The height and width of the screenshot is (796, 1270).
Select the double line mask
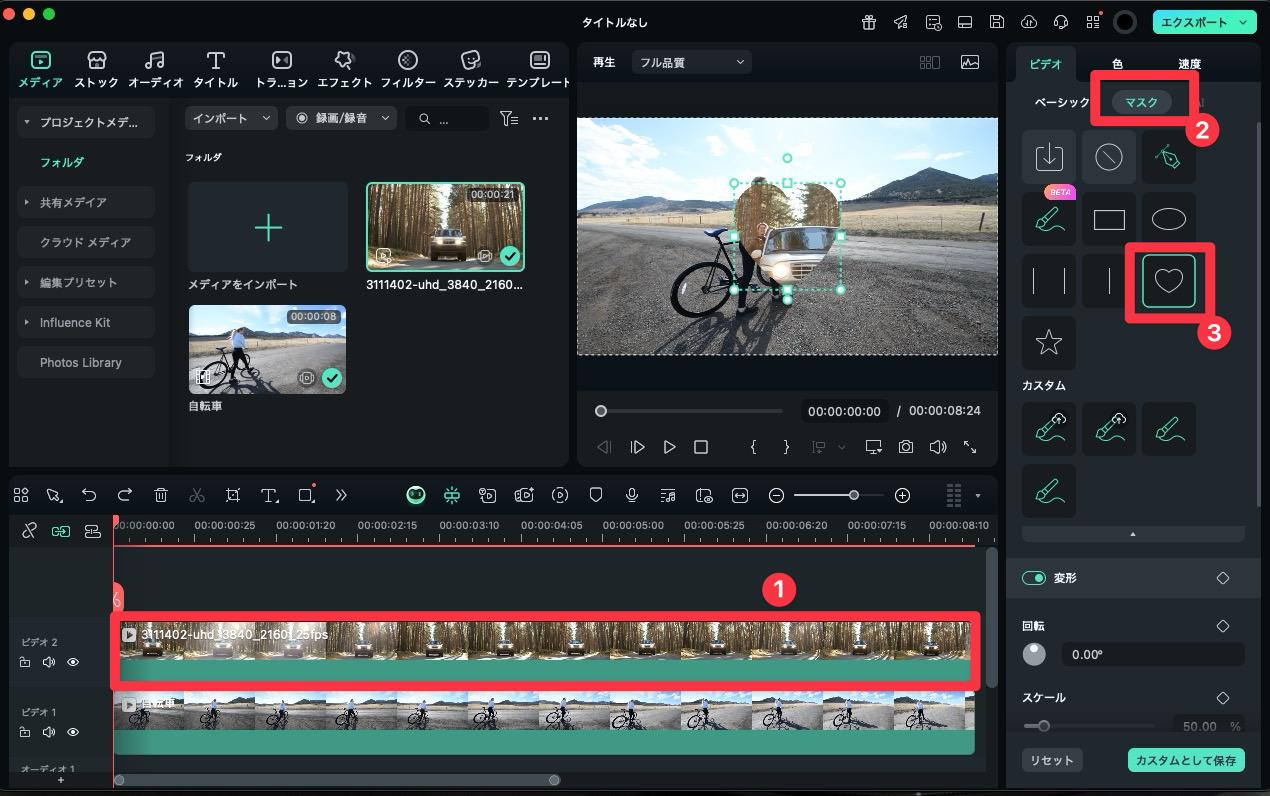click(1048, 281)
